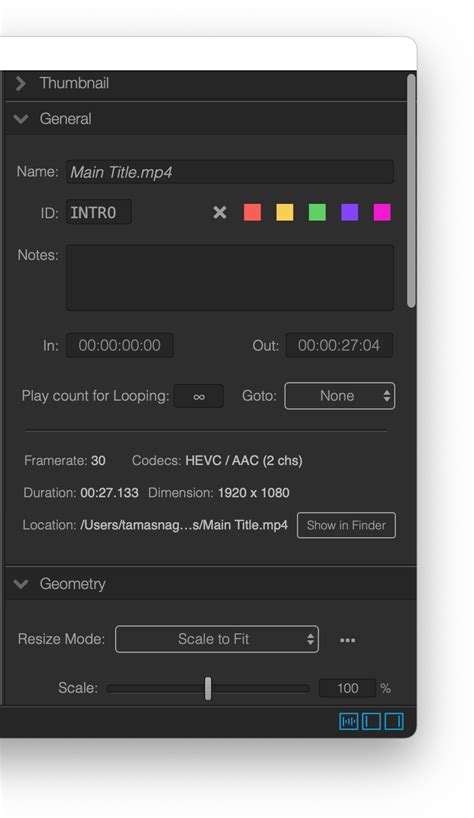Pick the red color label
This screenshot has height=818, width=474.
[252, 212]
